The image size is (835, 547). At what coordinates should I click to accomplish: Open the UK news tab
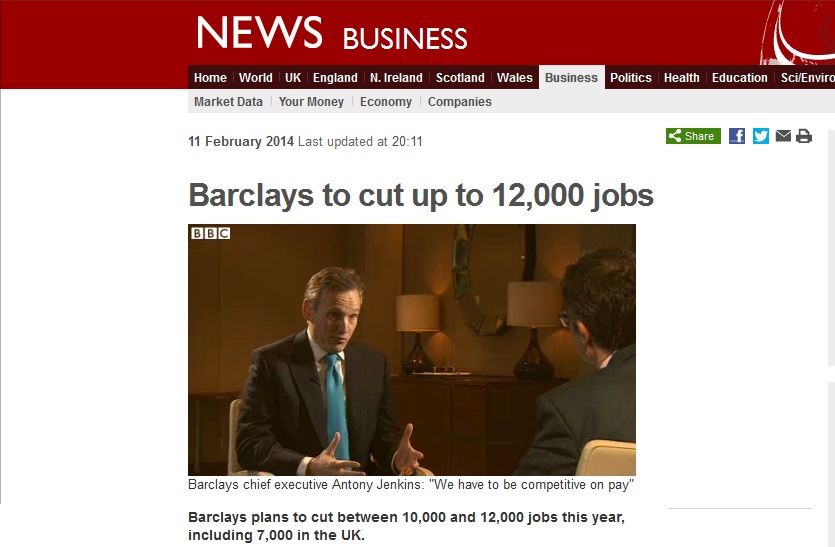pyautogui.click(x=293, y=78)
